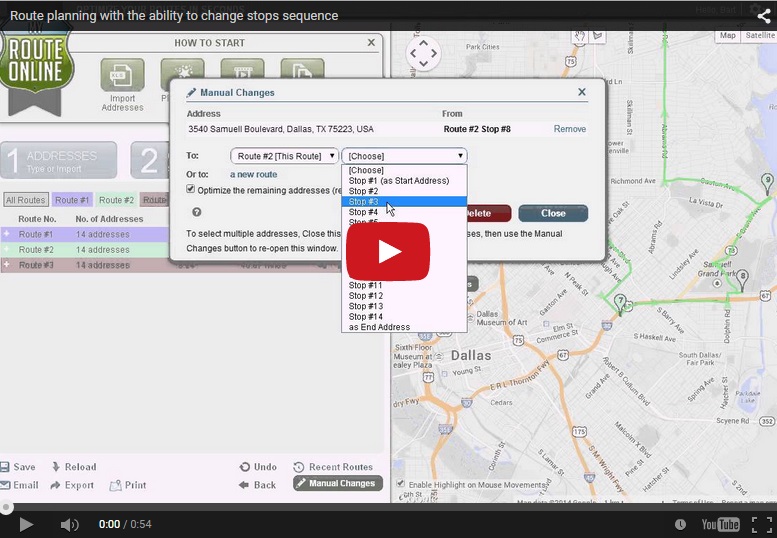This screenshot has height=538, width=777.
Task: Click step 1 Addresses button
Action: pos(59,160)
